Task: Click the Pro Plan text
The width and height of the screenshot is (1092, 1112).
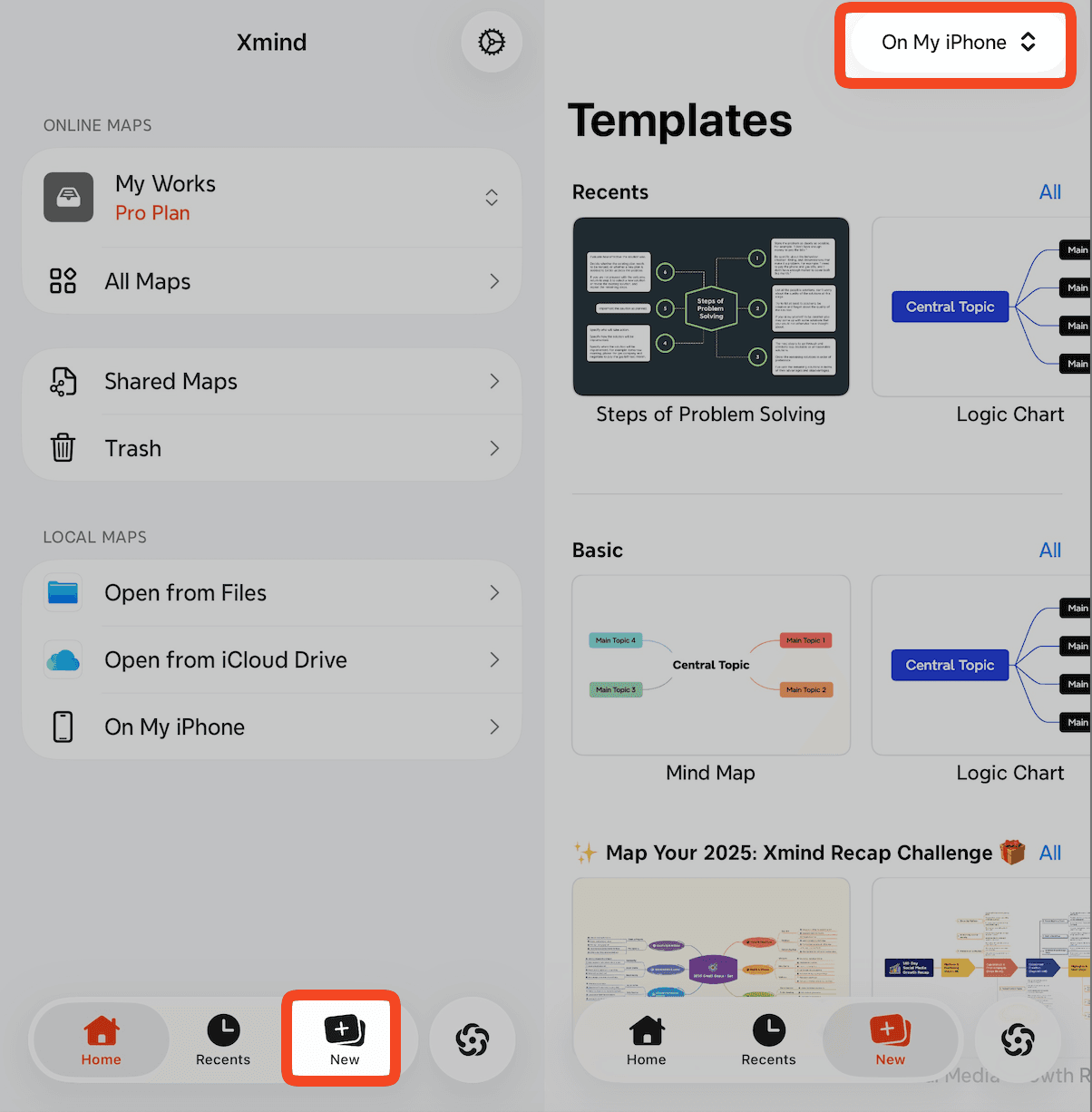Action: [x=152, y=213]
